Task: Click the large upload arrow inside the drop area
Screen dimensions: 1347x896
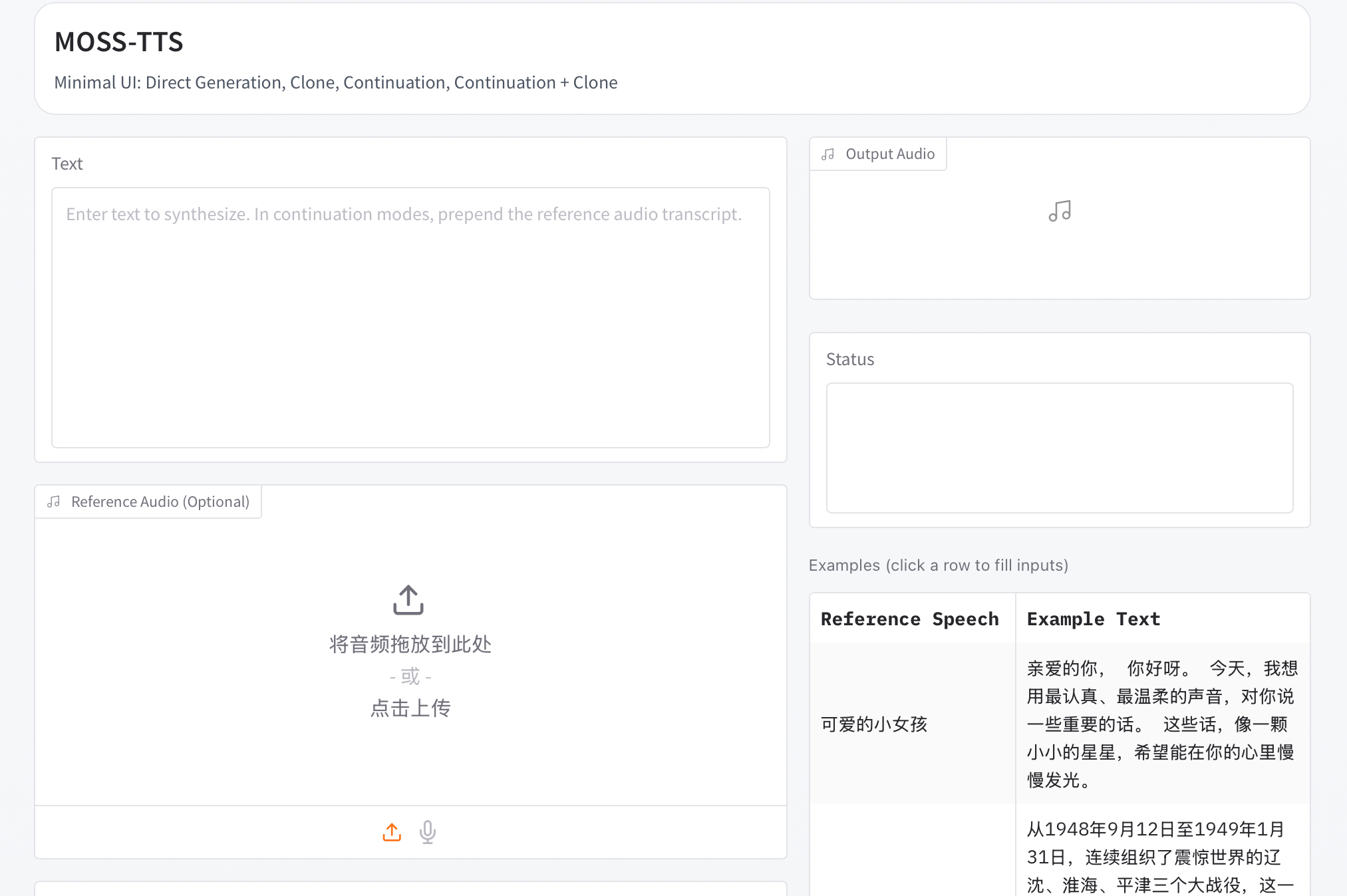Action: (x=408, y=599)
